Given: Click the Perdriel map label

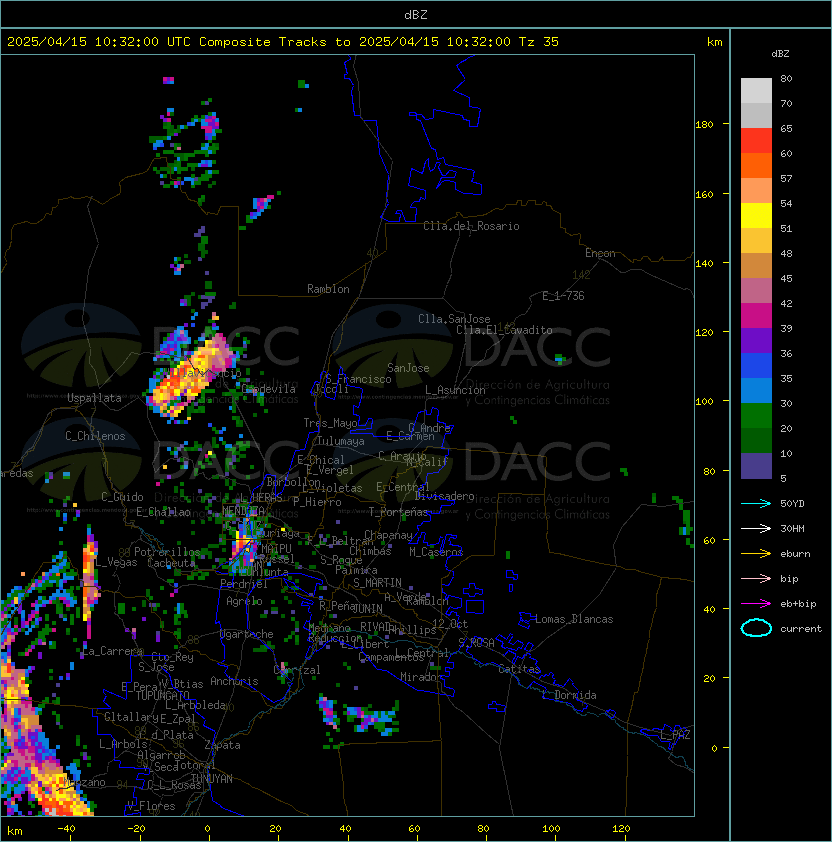Looking at the screenshot, I should coord(244,584).
